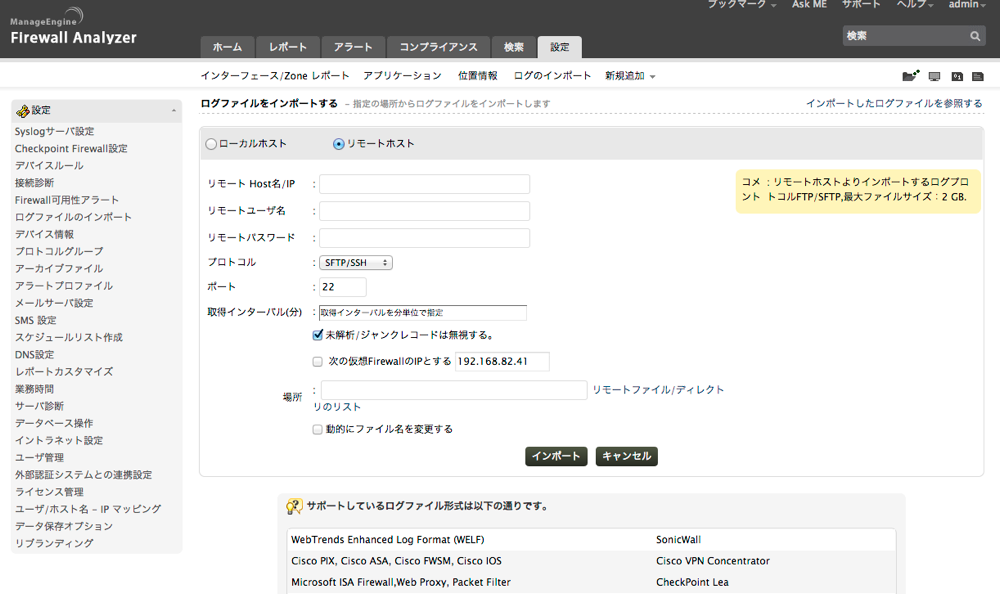1000x594 pixels.
Task: Click the settings icon beside 設定 in the sidebar
Action: pyautogui.click(x=23, y=111)
